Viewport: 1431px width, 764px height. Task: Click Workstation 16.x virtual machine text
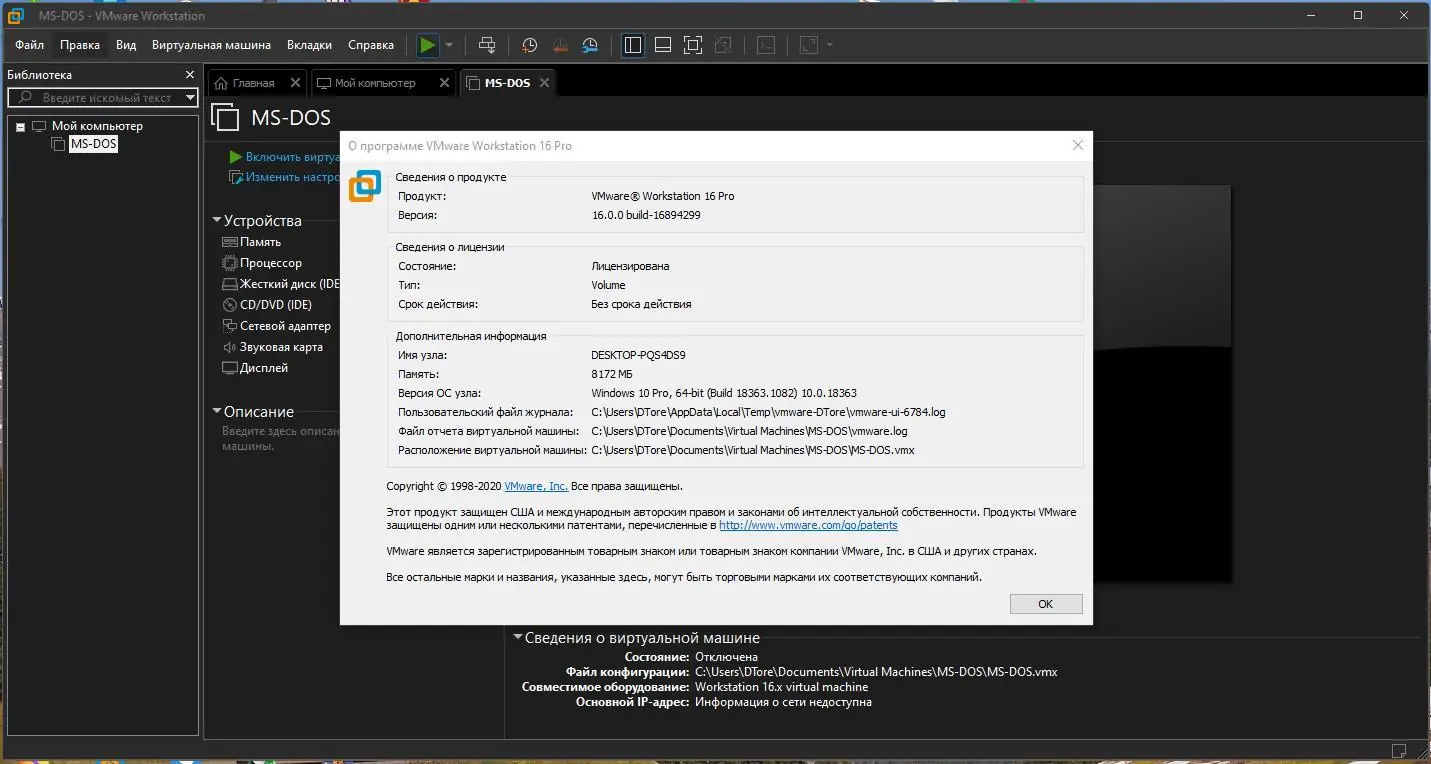[x=781, y=687]
